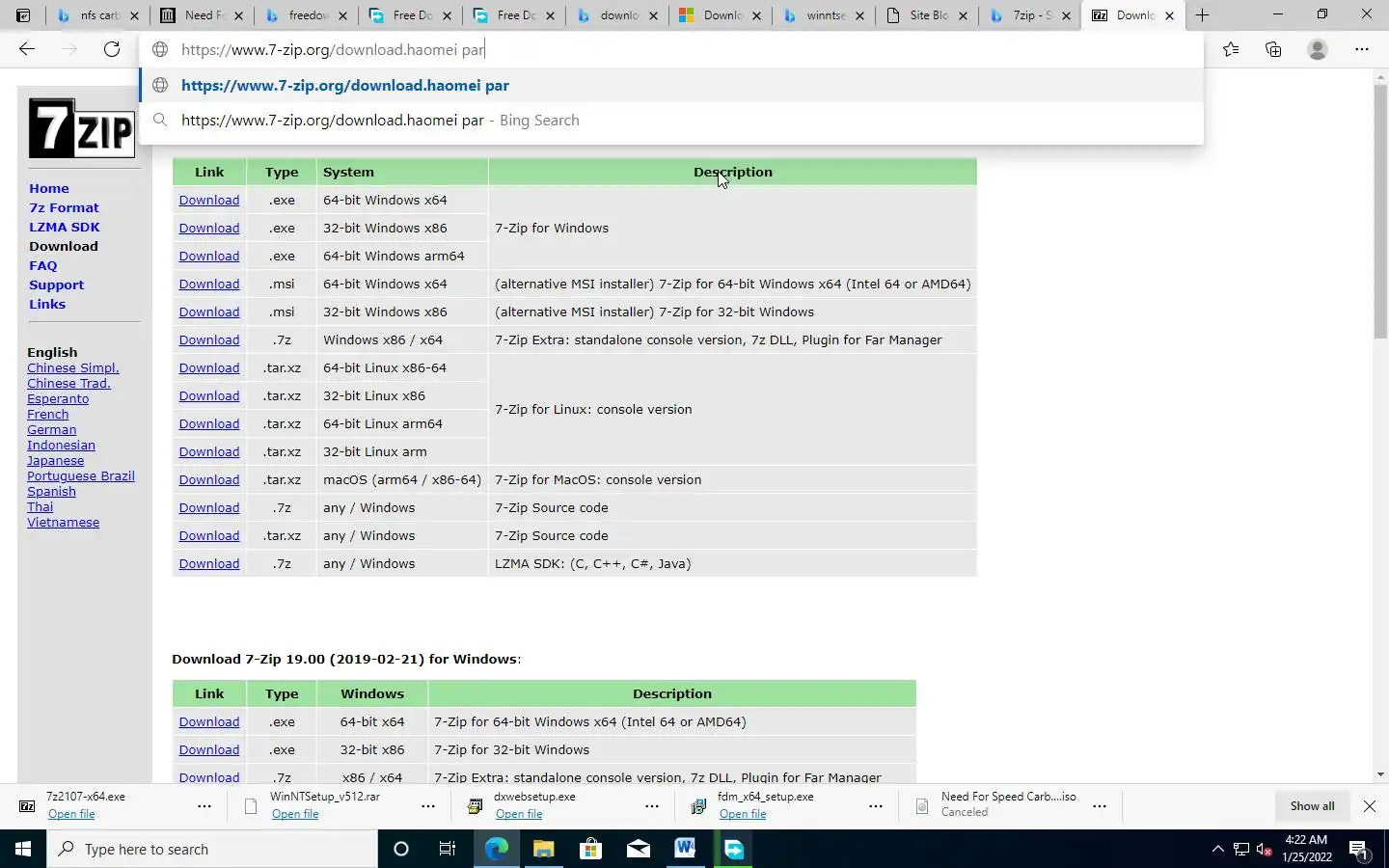
Task: Open Cortana circle icon on taskbar
Action: pos(401,849)
